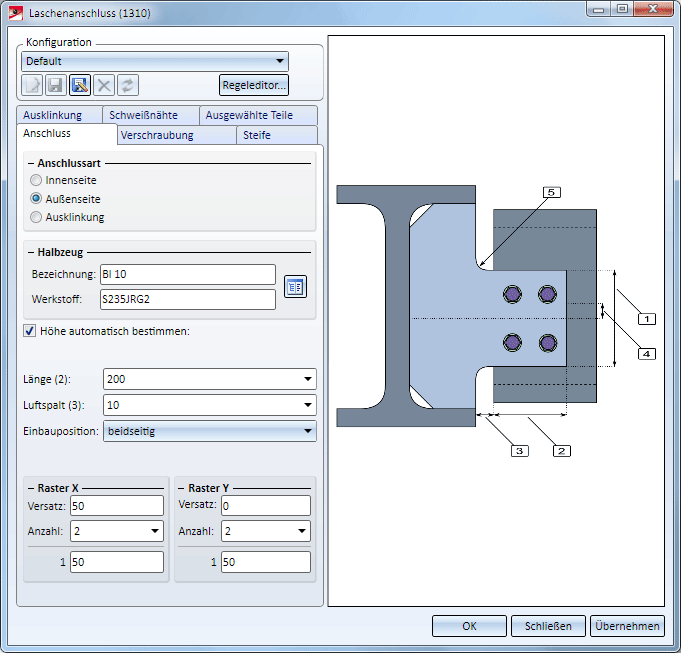Select the Innenseite radio button
Screen dimensions: 681x653
point(37,181)
